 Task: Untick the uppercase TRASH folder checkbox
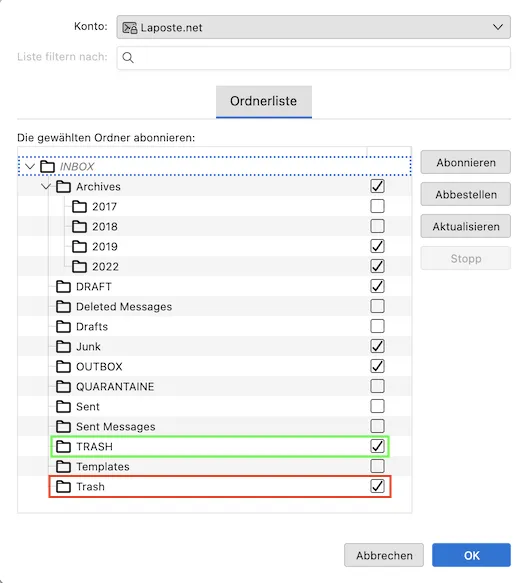(377, 446)
